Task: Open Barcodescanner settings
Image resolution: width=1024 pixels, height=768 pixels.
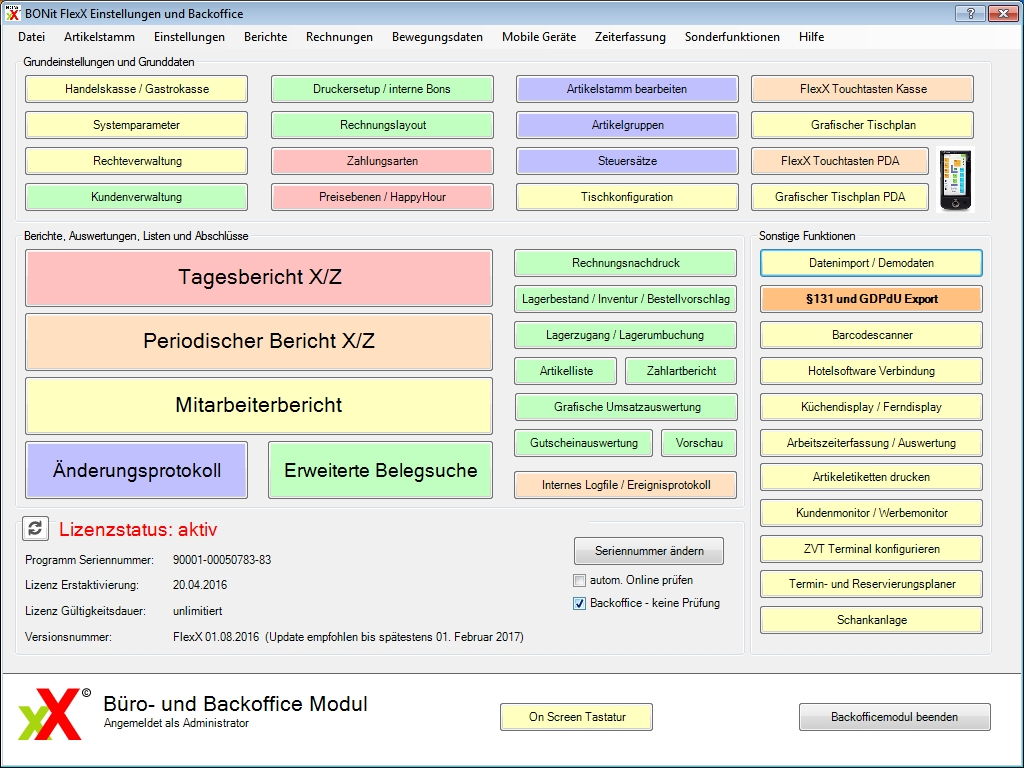Action: [871, 334]
